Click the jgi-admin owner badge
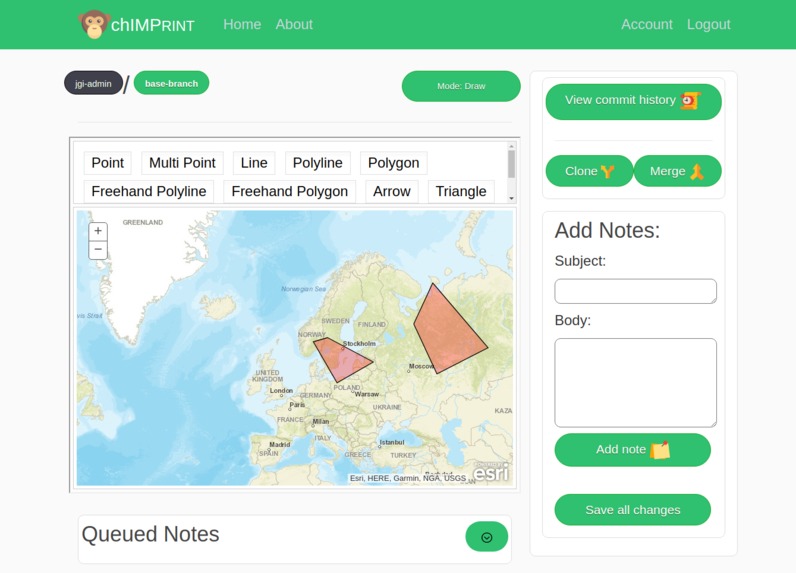The image size is (796, 573). (93, 83)
